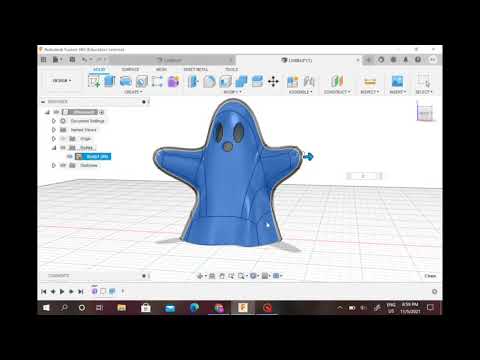
Task: Expand the Origin folder node
Action: click(54, 138)
